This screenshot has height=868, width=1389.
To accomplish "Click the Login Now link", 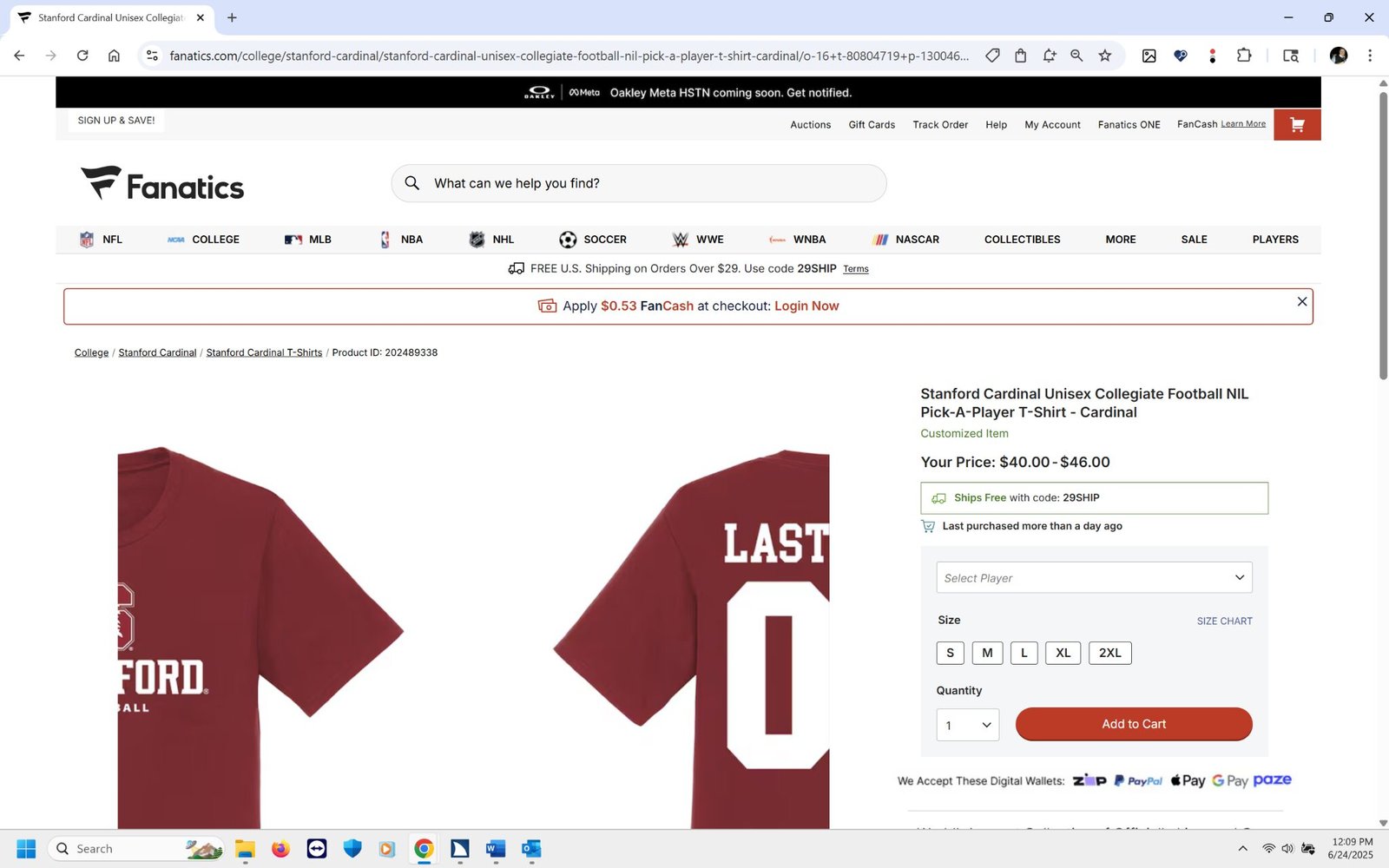I will (x=806, y=306).
